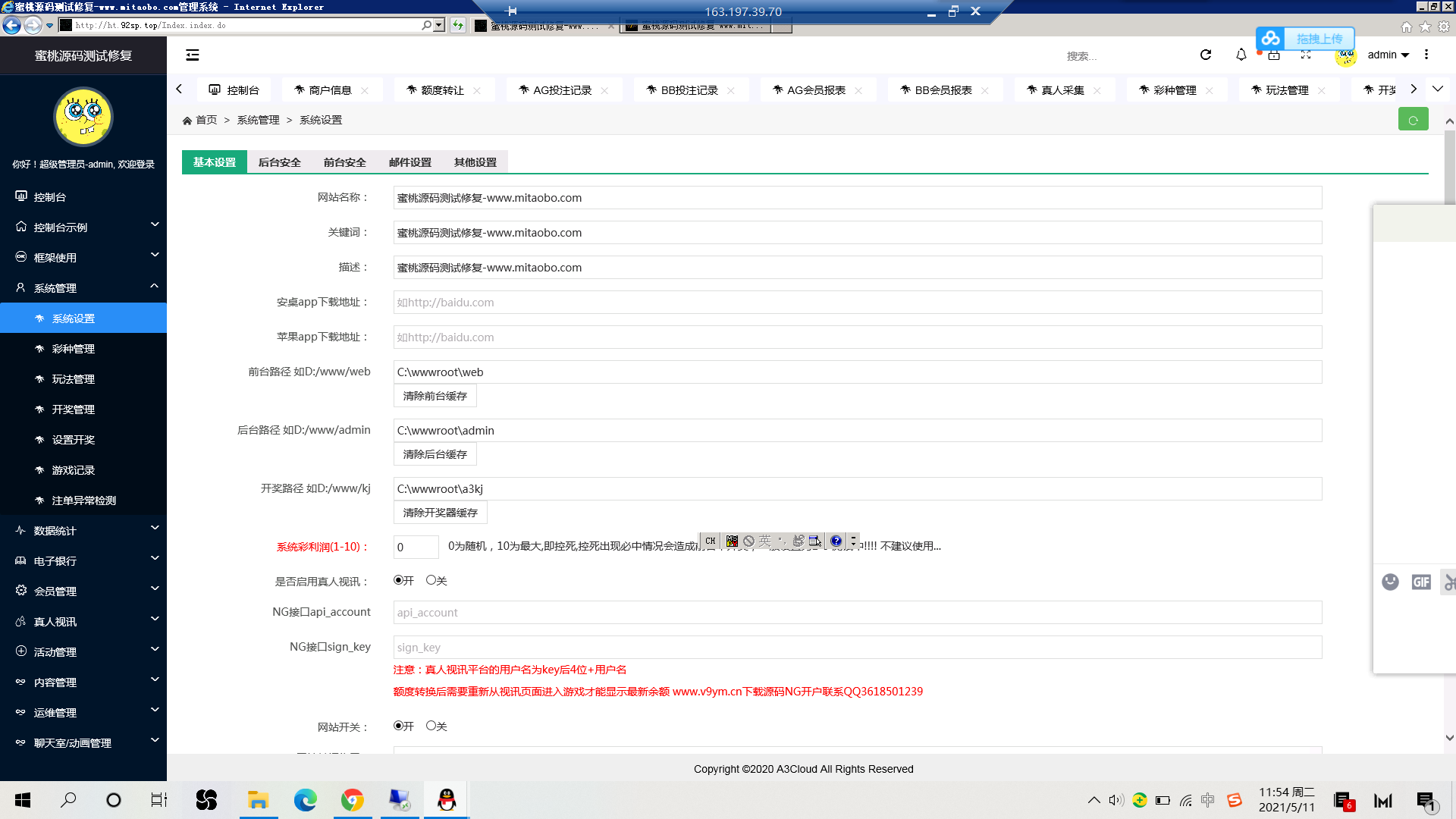
Task: Click the 清除前台缓存 button
Action: pyautogui.click(x=435, y=396)
